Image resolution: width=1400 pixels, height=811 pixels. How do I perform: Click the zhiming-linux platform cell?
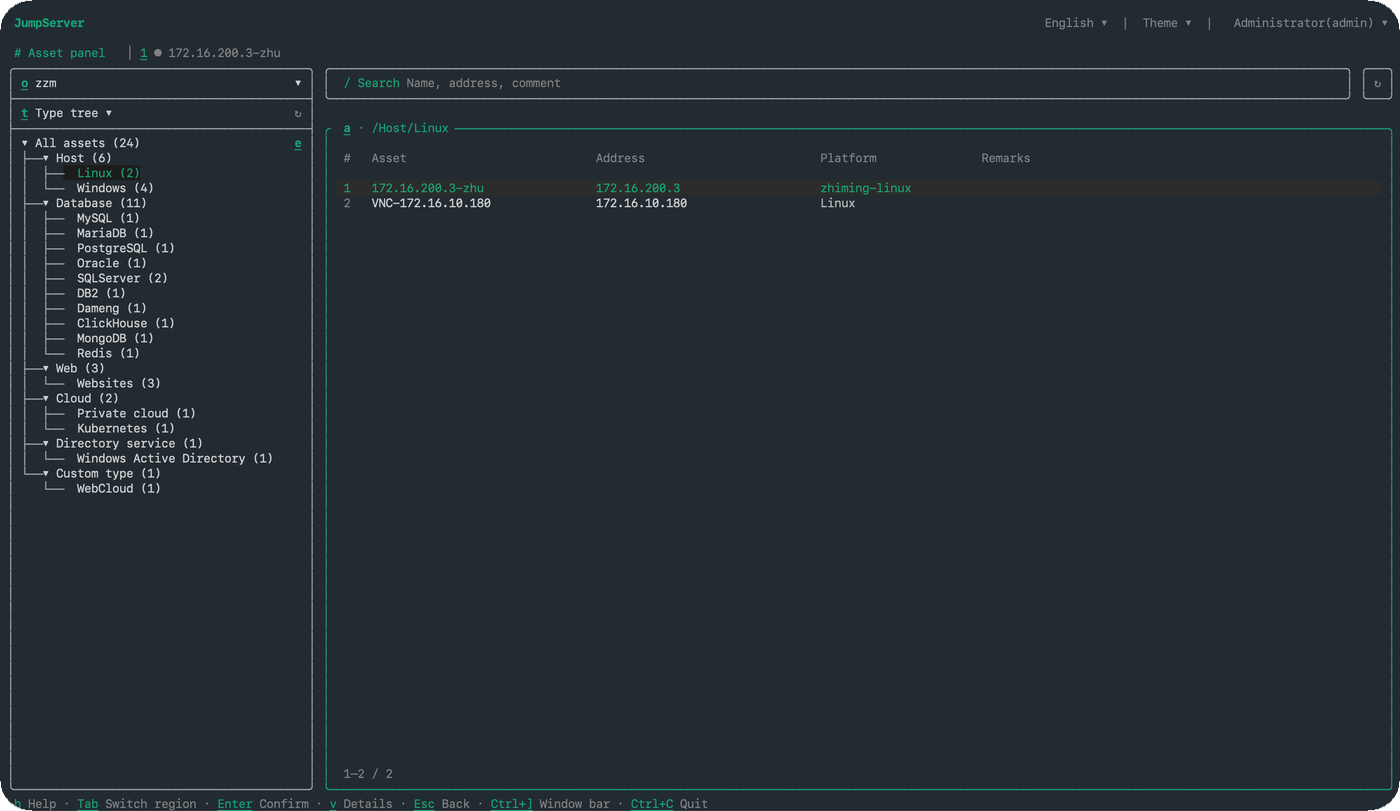click(866, 189)
